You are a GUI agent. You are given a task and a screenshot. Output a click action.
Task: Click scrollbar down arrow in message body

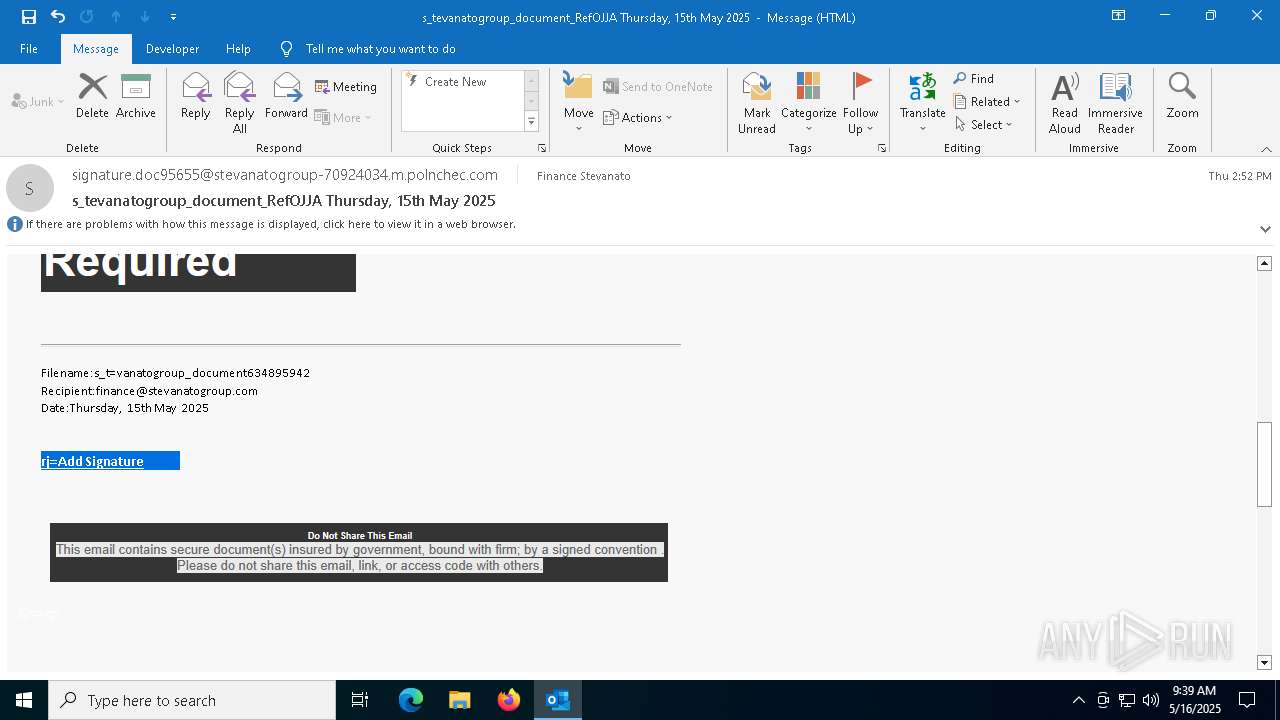point(1264,662)
